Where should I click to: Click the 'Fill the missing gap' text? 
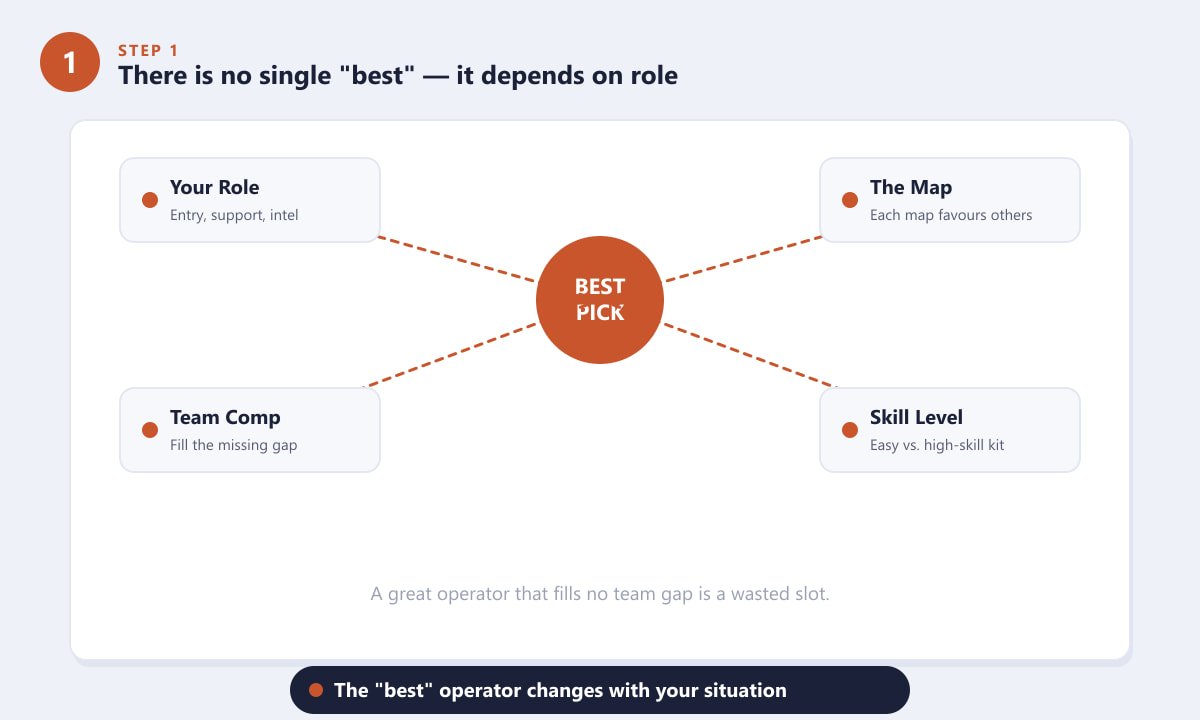[233, 445]
